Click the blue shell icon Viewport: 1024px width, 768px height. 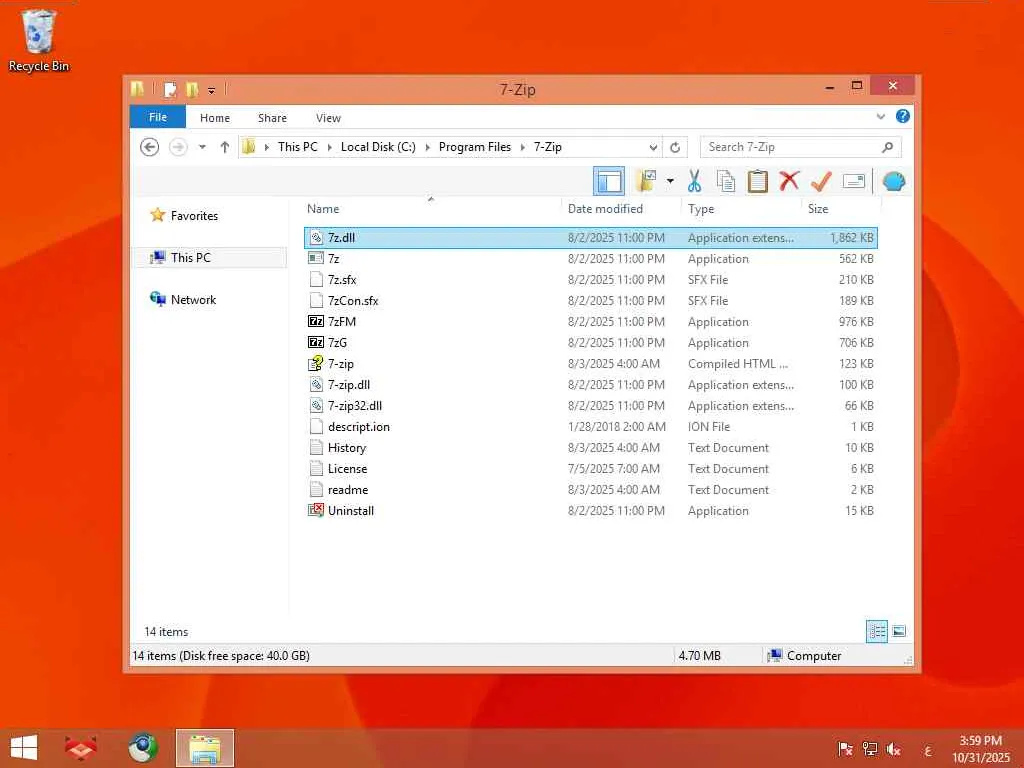click(893, 181)
